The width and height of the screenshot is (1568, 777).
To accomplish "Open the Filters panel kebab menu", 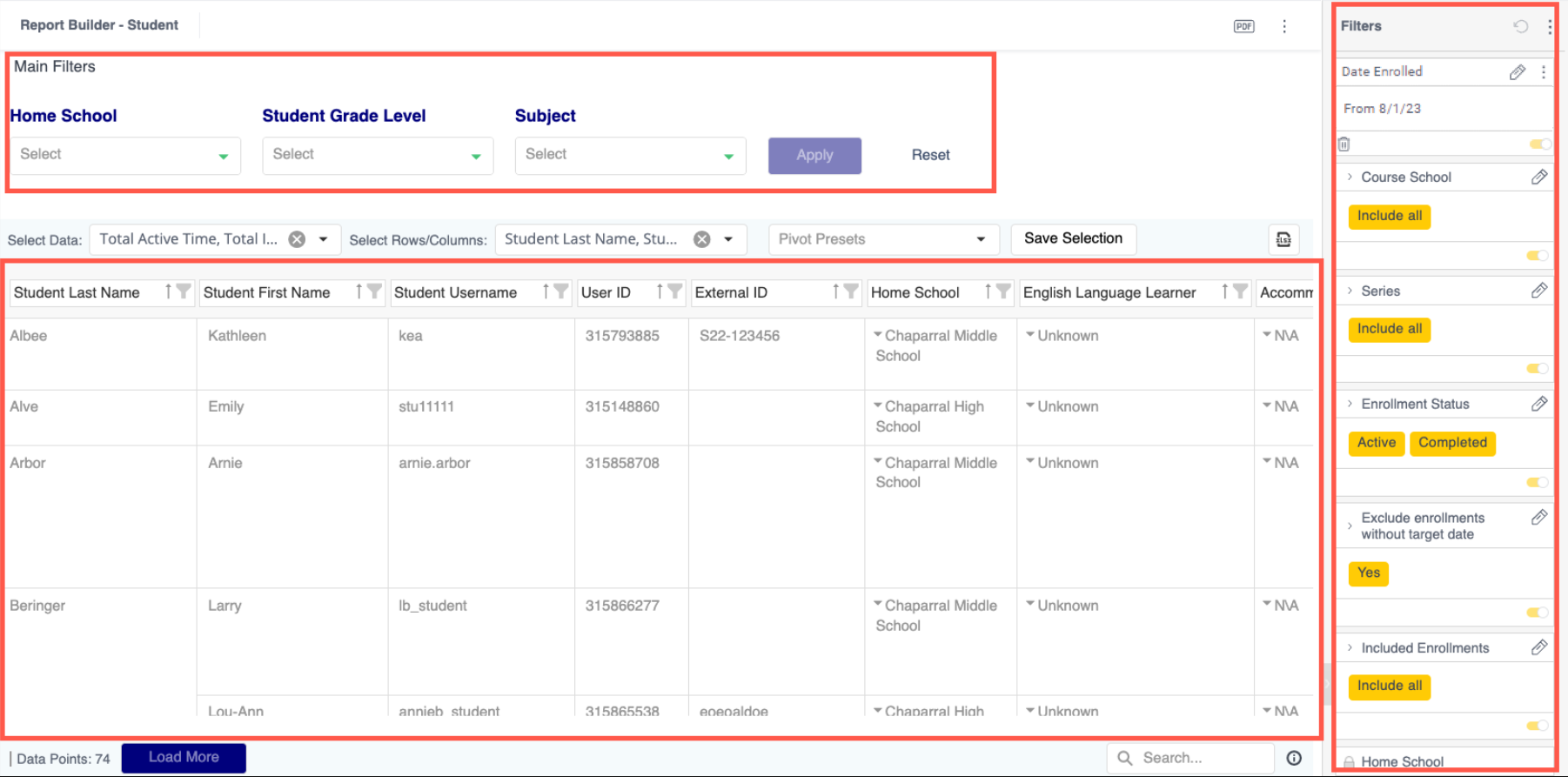I will click(x=1550, y=26).
